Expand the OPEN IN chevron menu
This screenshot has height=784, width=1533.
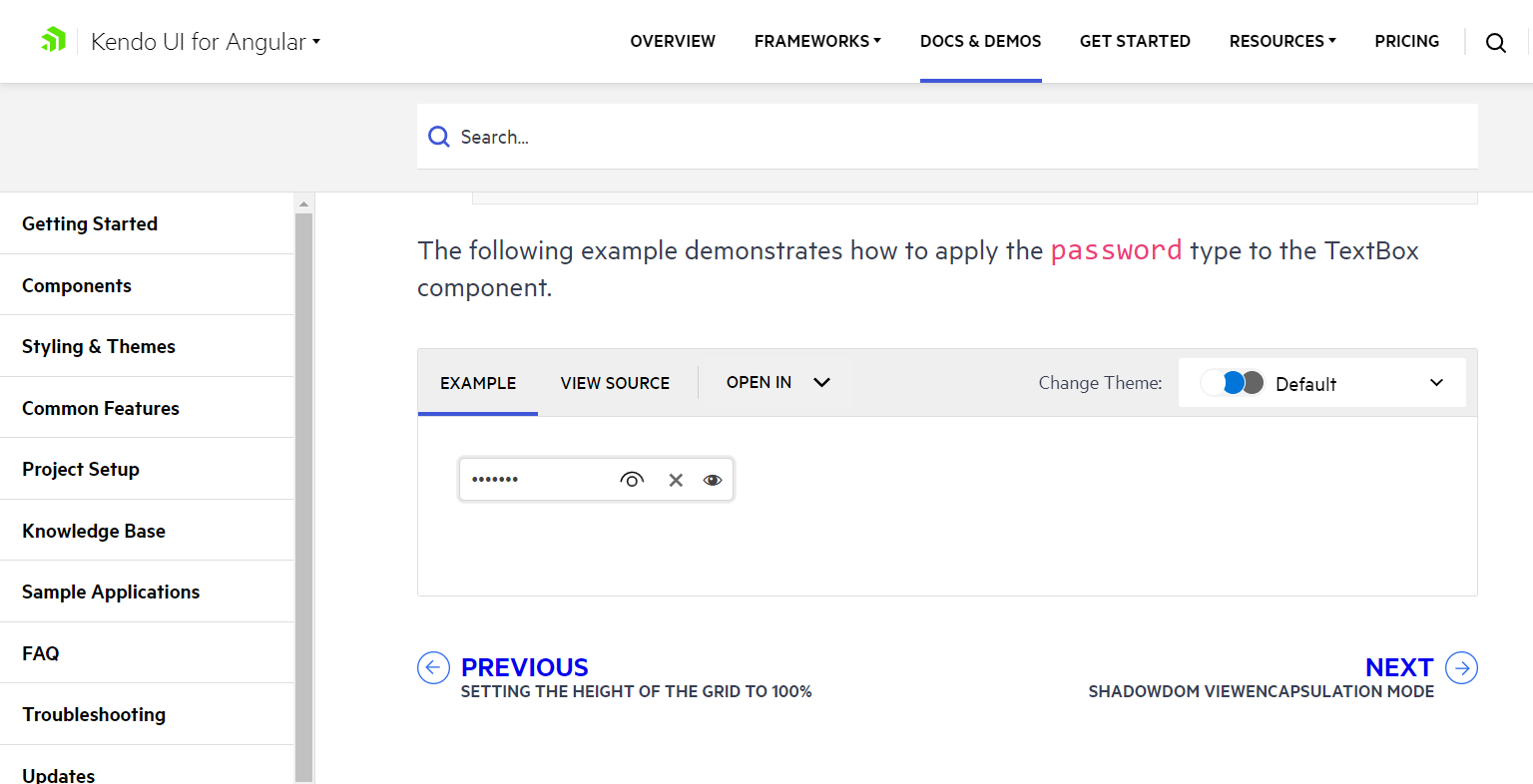(821, 382)
